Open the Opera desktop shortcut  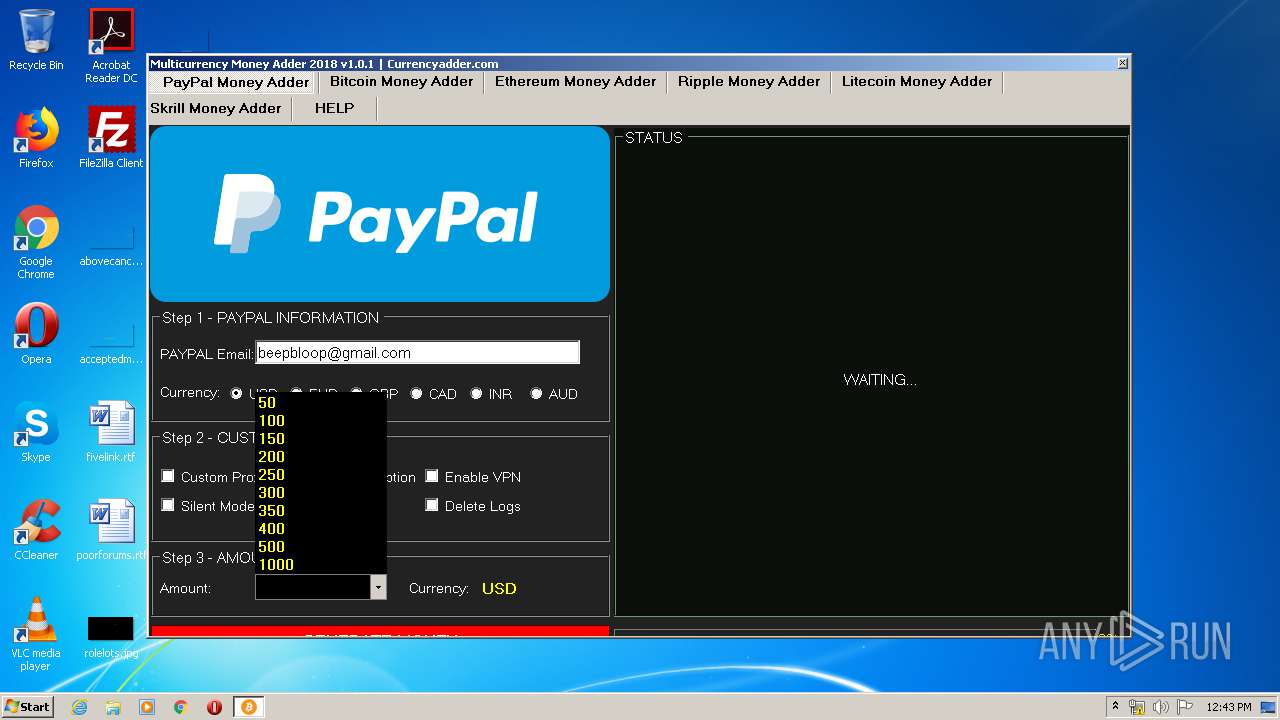[36, 333]
